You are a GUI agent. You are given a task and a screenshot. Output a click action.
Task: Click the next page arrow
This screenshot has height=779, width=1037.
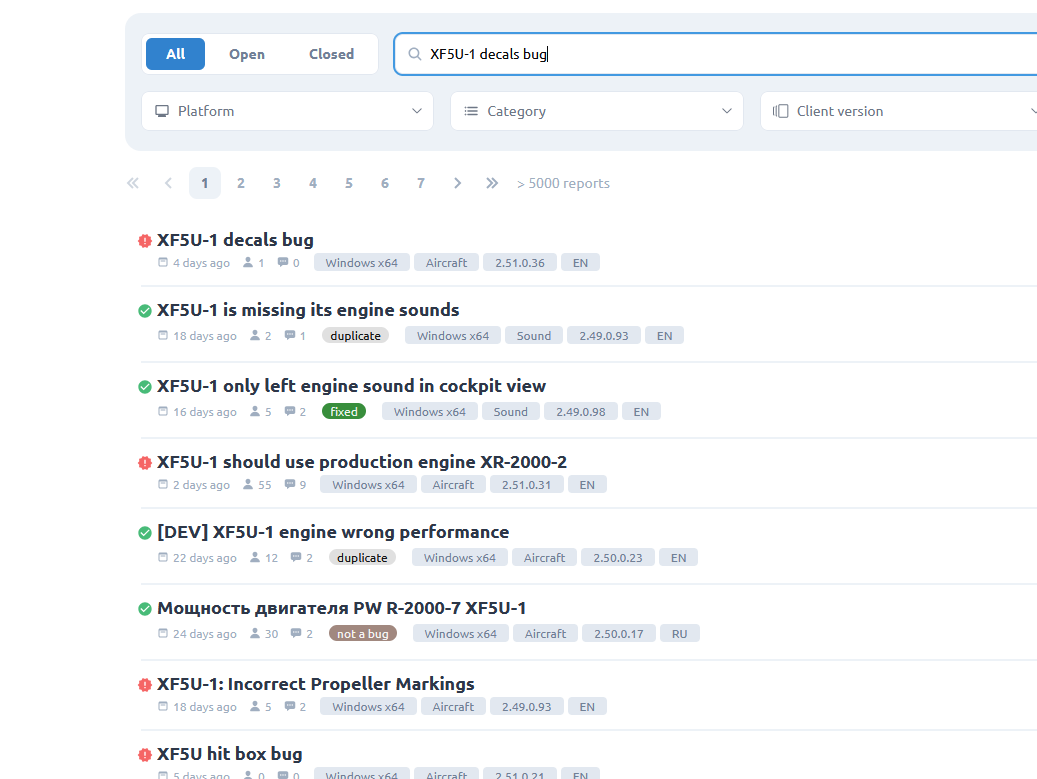(457, 183)
